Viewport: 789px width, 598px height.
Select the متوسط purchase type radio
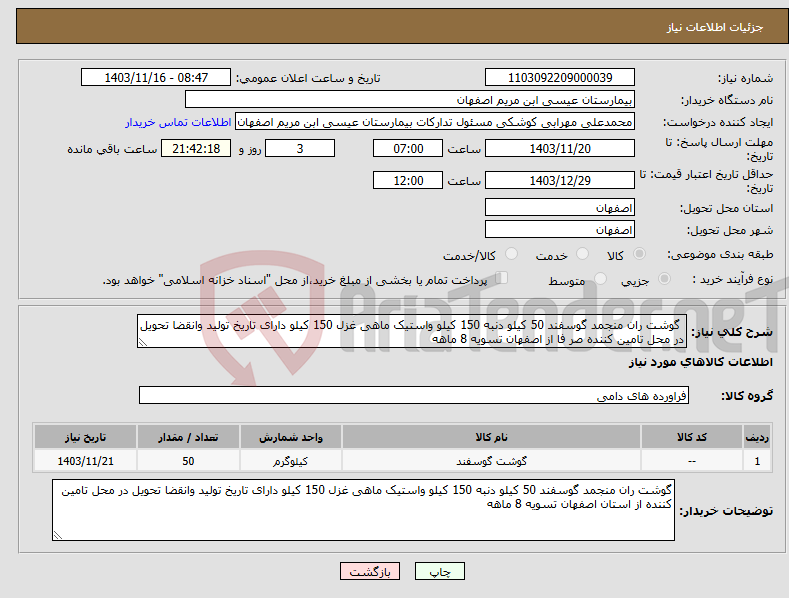pos(600,278)
